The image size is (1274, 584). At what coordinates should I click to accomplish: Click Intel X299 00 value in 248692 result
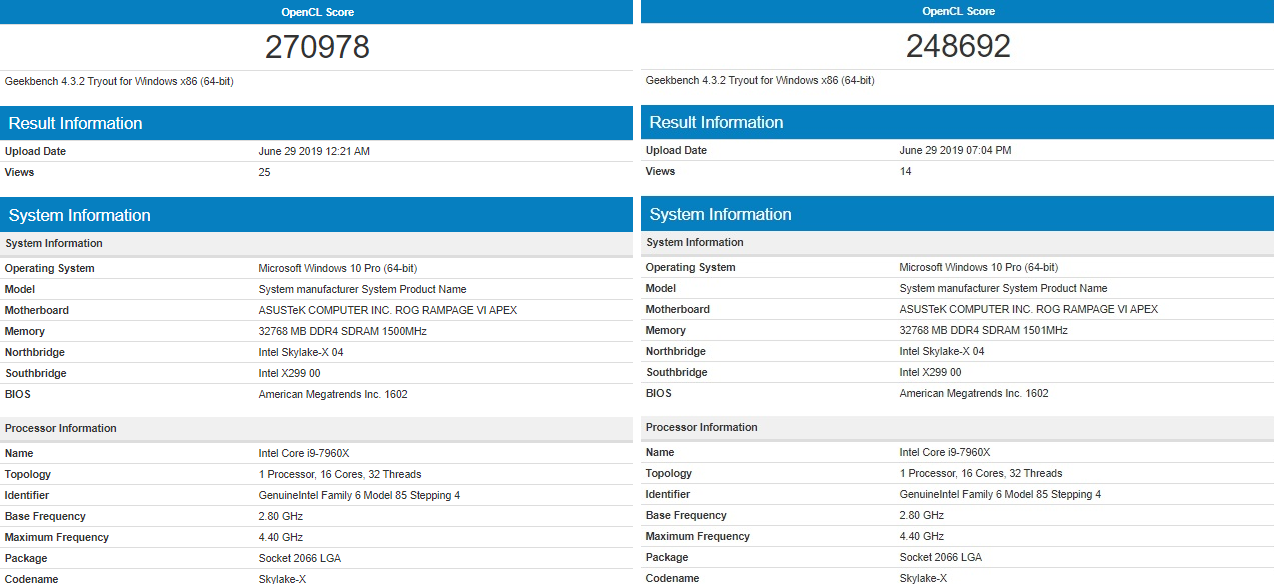point(930,372)
